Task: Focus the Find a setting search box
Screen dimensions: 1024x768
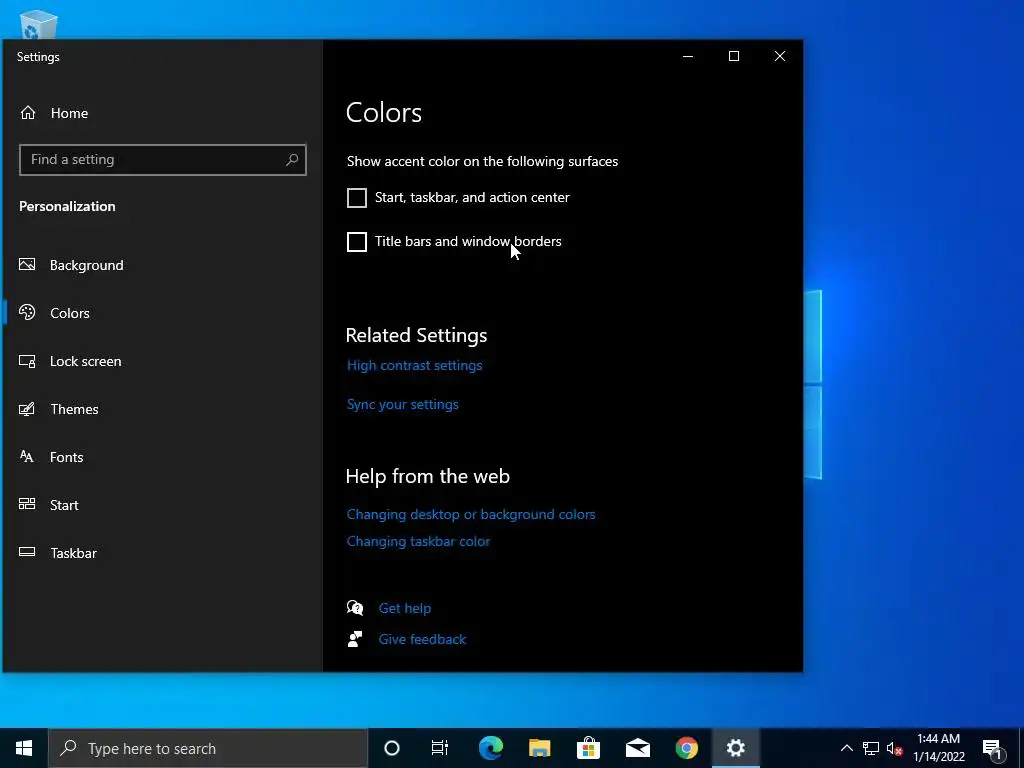Action: 163,159
